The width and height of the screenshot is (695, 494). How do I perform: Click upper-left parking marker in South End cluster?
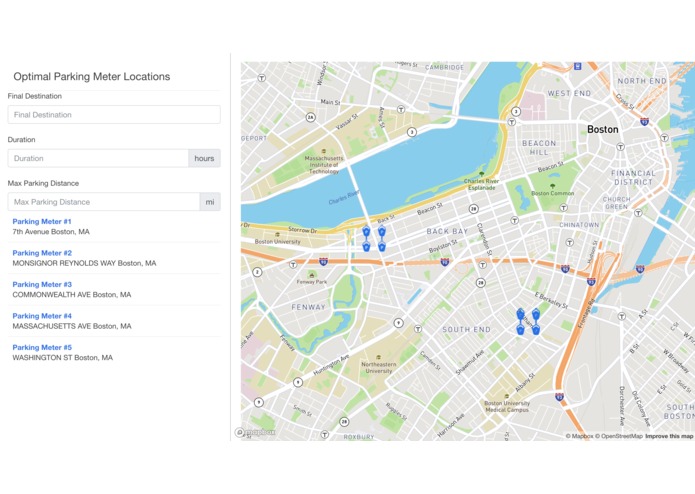tap(520, 314)
